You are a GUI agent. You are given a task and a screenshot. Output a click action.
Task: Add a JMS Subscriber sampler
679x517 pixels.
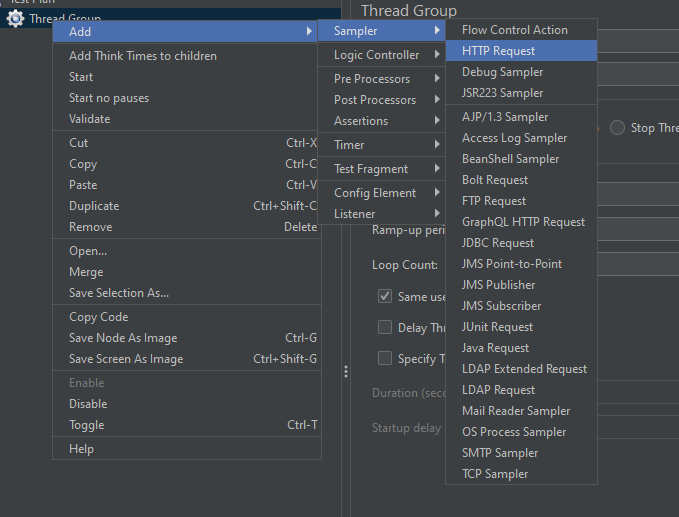(x=521, y=306)
